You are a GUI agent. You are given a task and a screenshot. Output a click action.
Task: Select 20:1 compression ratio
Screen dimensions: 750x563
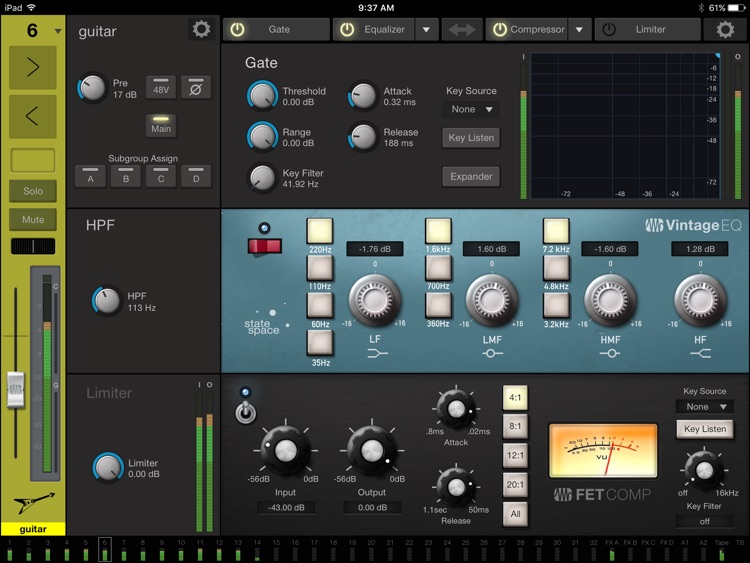pos(515,485)
